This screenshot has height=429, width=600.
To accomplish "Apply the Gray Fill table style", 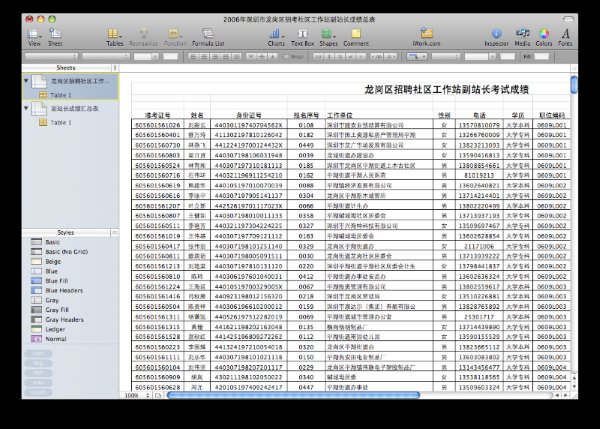I will tap(50, 310).
